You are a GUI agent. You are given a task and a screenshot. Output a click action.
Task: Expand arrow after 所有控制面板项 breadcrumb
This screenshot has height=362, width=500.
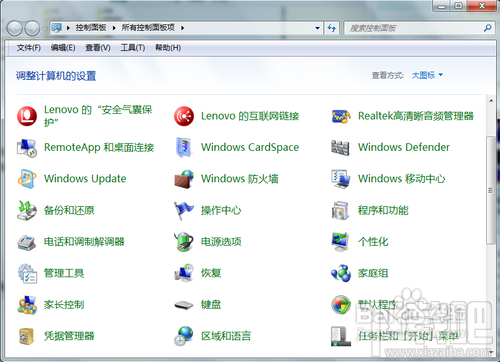(x=182, y=28)
